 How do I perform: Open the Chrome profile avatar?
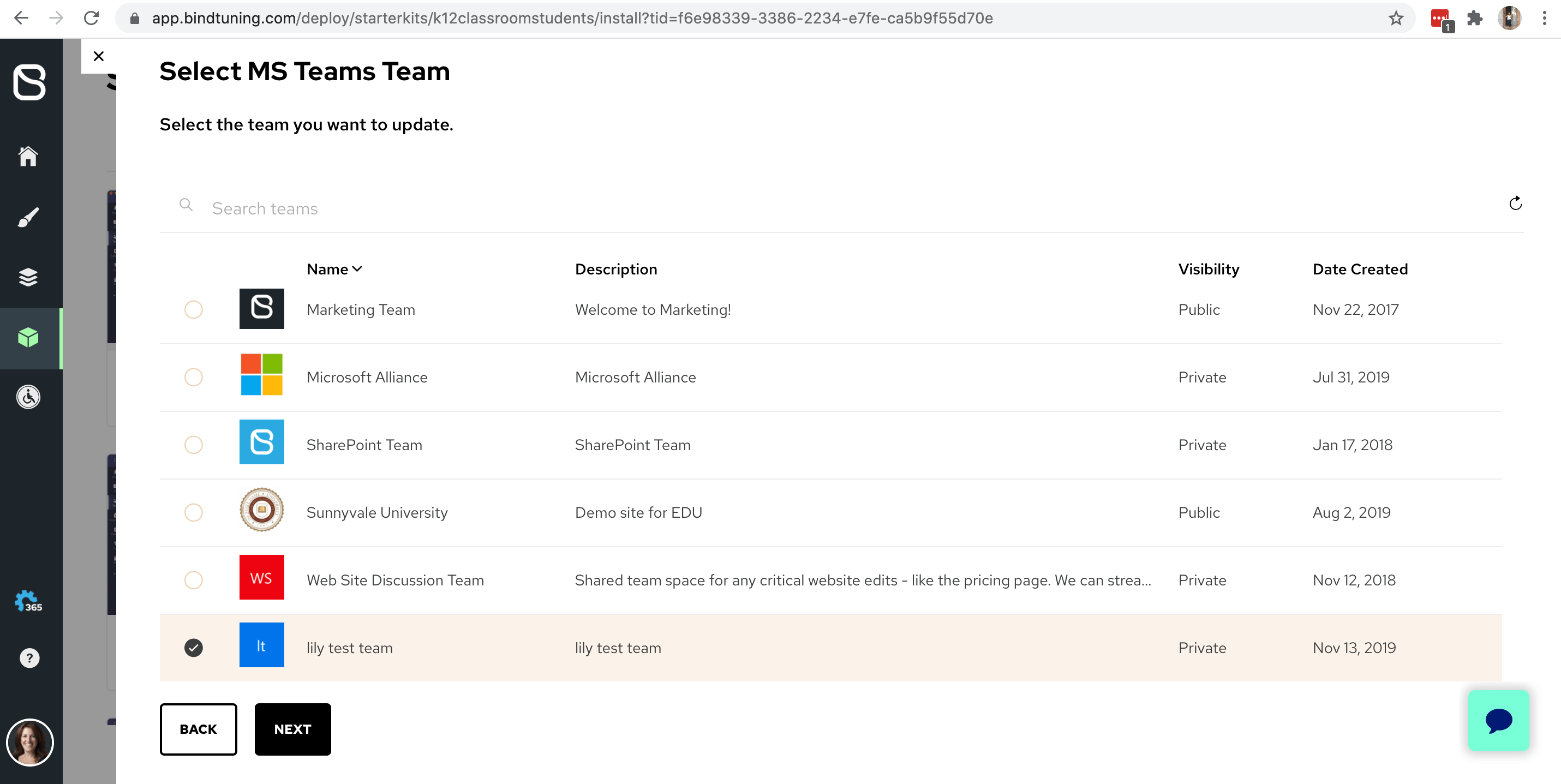tap(1509, 18)
